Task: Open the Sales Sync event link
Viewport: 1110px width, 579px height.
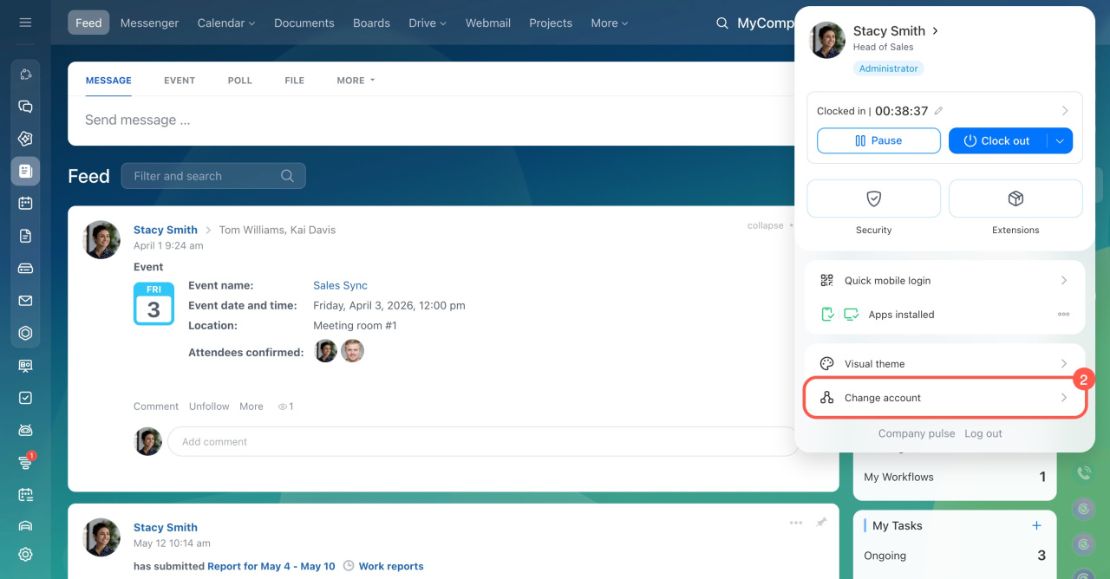Action: click(341, 285)
